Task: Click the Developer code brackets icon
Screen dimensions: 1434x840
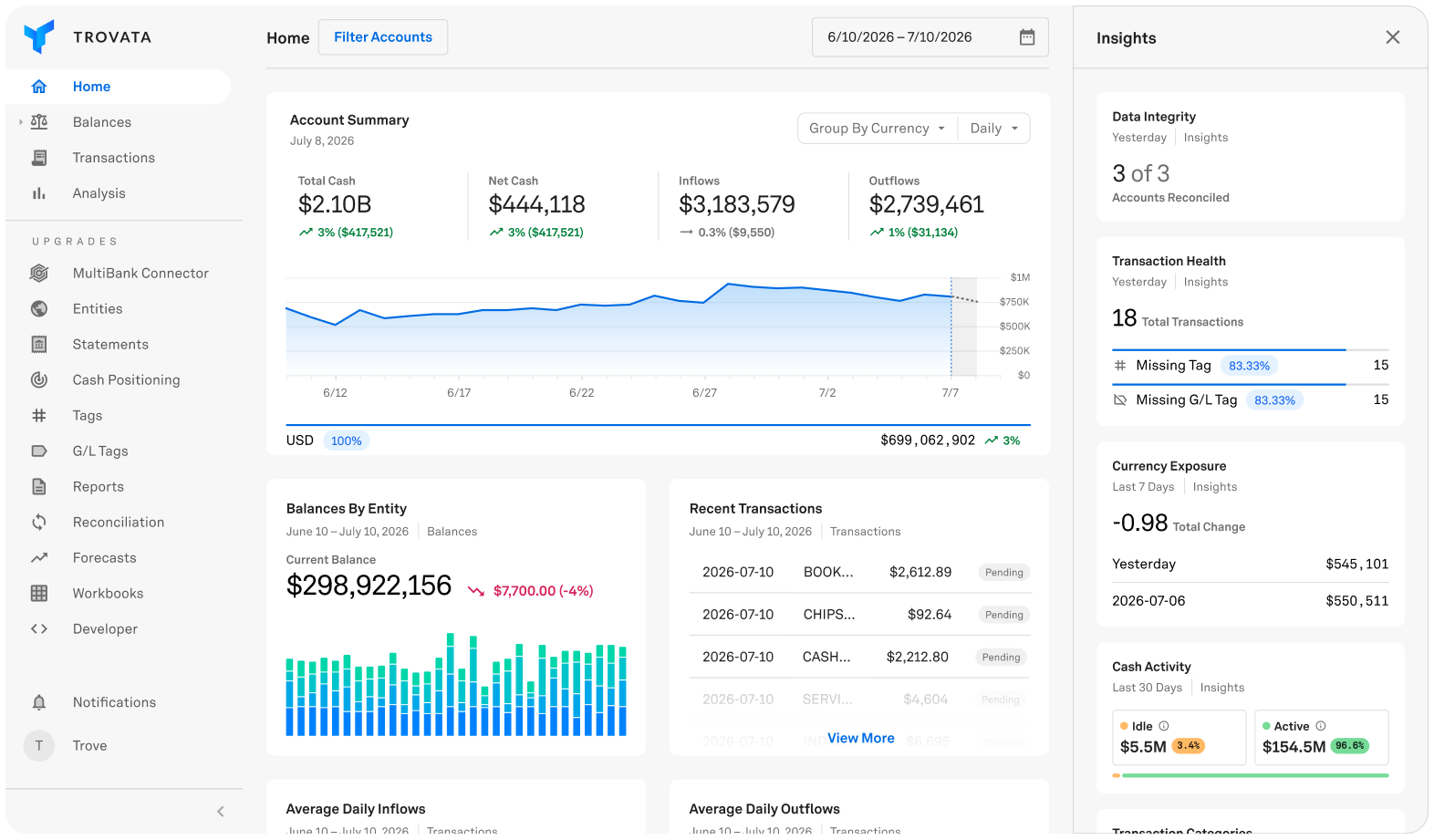Action: [39, 628]
